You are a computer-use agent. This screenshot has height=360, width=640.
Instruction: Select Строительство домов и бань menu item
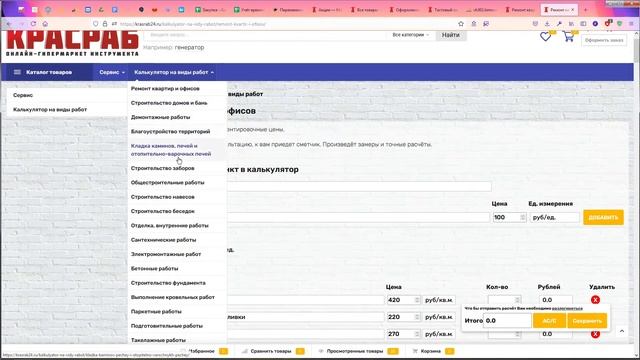tap(169, 103)
